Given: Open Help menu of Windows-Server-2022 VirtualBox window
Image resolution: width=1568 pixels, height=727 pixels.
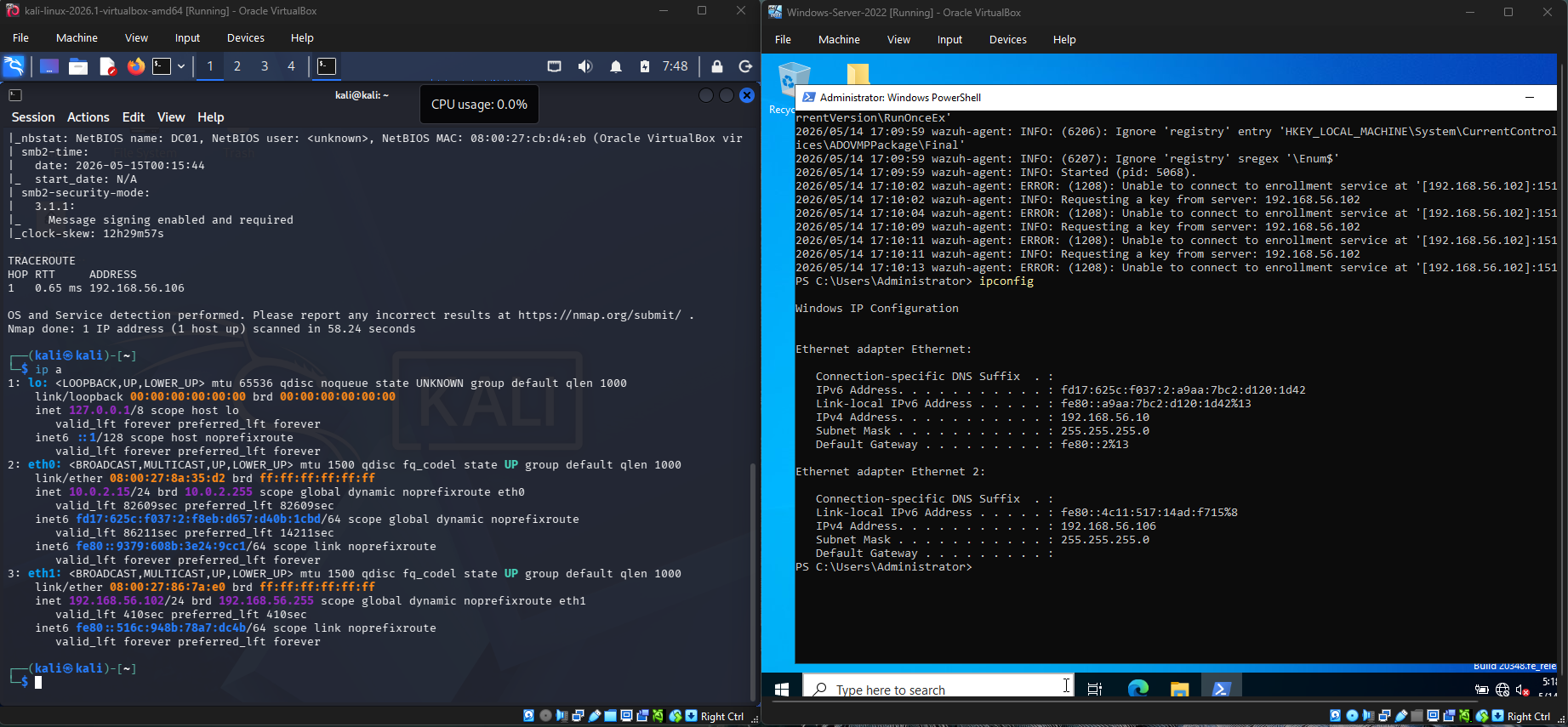Looking at the screenshot, I should click(1064, 39).
